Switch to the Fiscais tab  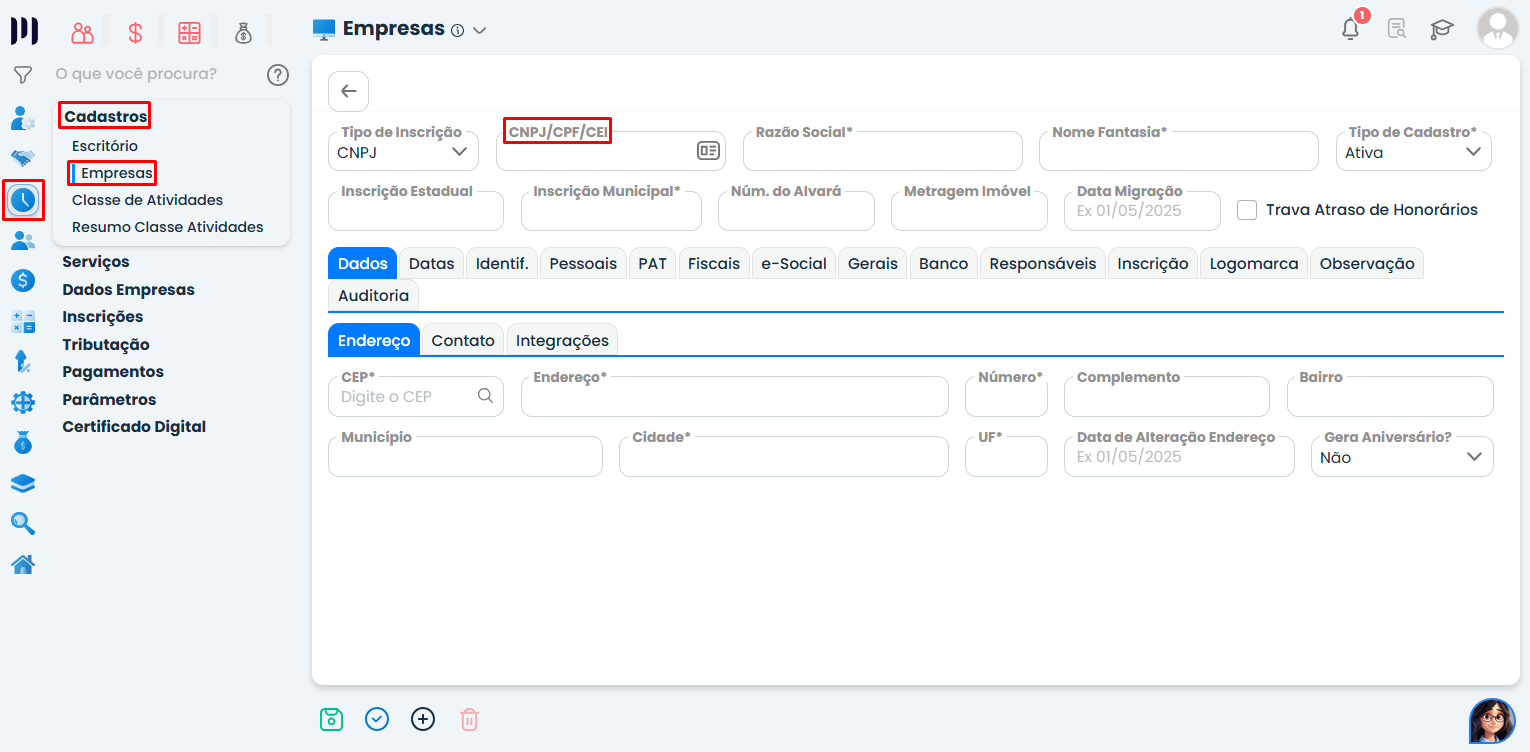click(x=714, y=264)
